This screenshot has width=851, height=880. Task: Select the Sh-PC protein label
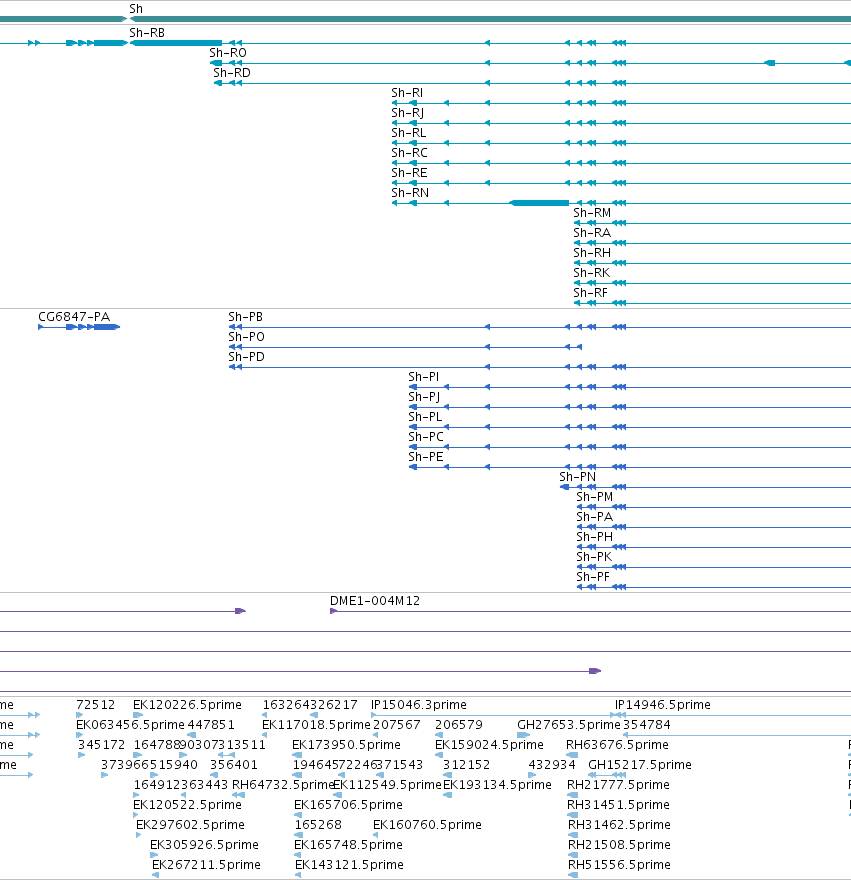(x=426, y=437)
